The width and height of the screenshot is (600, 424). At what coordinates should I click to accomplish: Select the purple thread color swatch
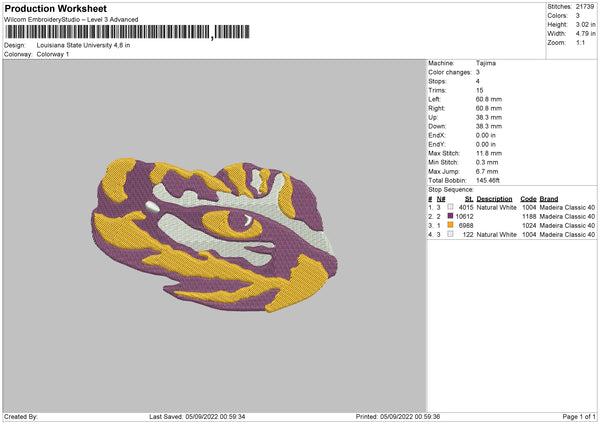click(450, 216)
